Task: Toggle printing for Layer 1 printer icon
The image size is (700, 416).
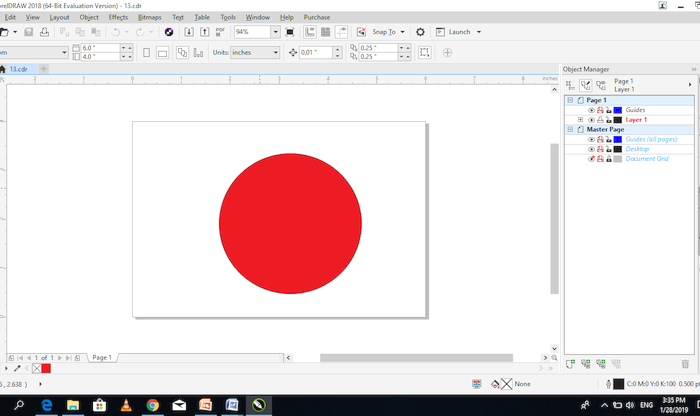Action: click(x=600, y=120)
